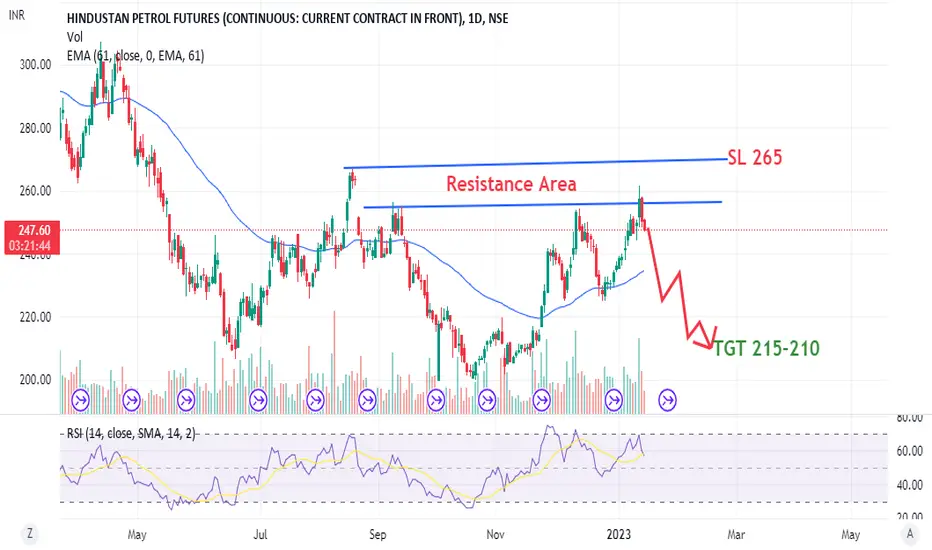The image size is (932, 550).
Task: Click the Sep date on time axis
Action: (377, 535)
